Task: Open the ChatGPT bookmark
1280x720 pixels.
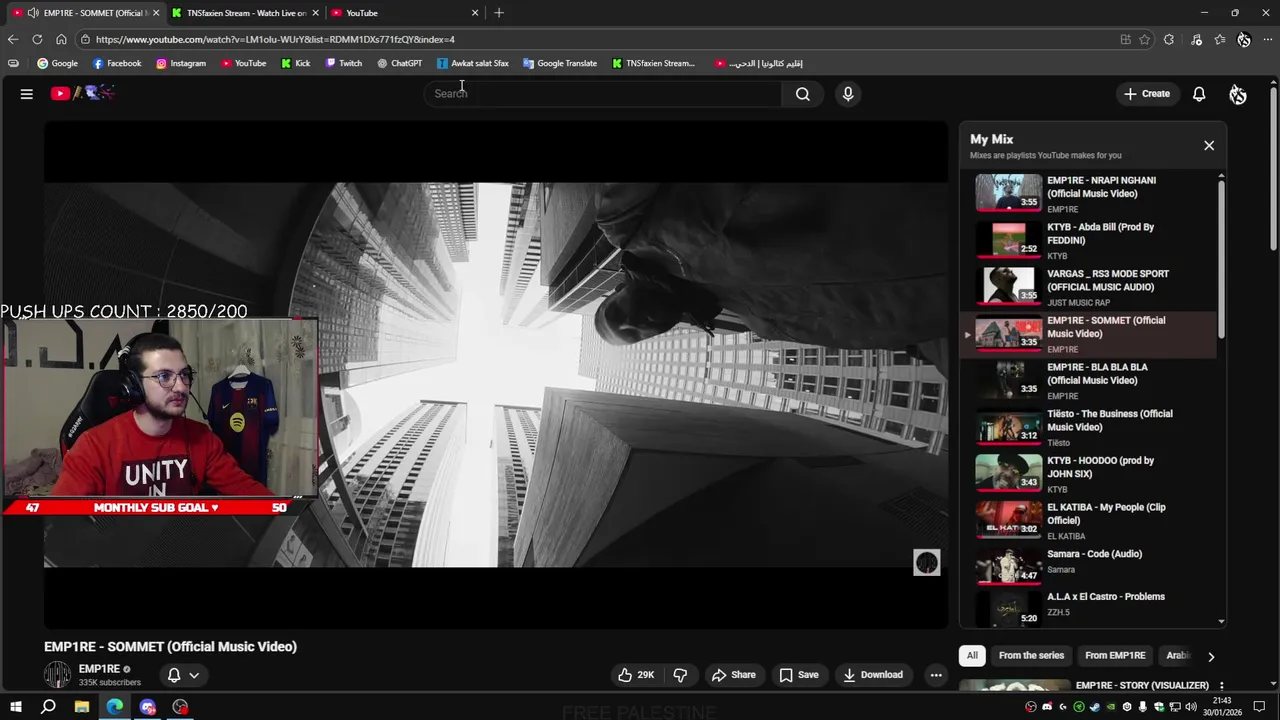Action: [399, 63]
